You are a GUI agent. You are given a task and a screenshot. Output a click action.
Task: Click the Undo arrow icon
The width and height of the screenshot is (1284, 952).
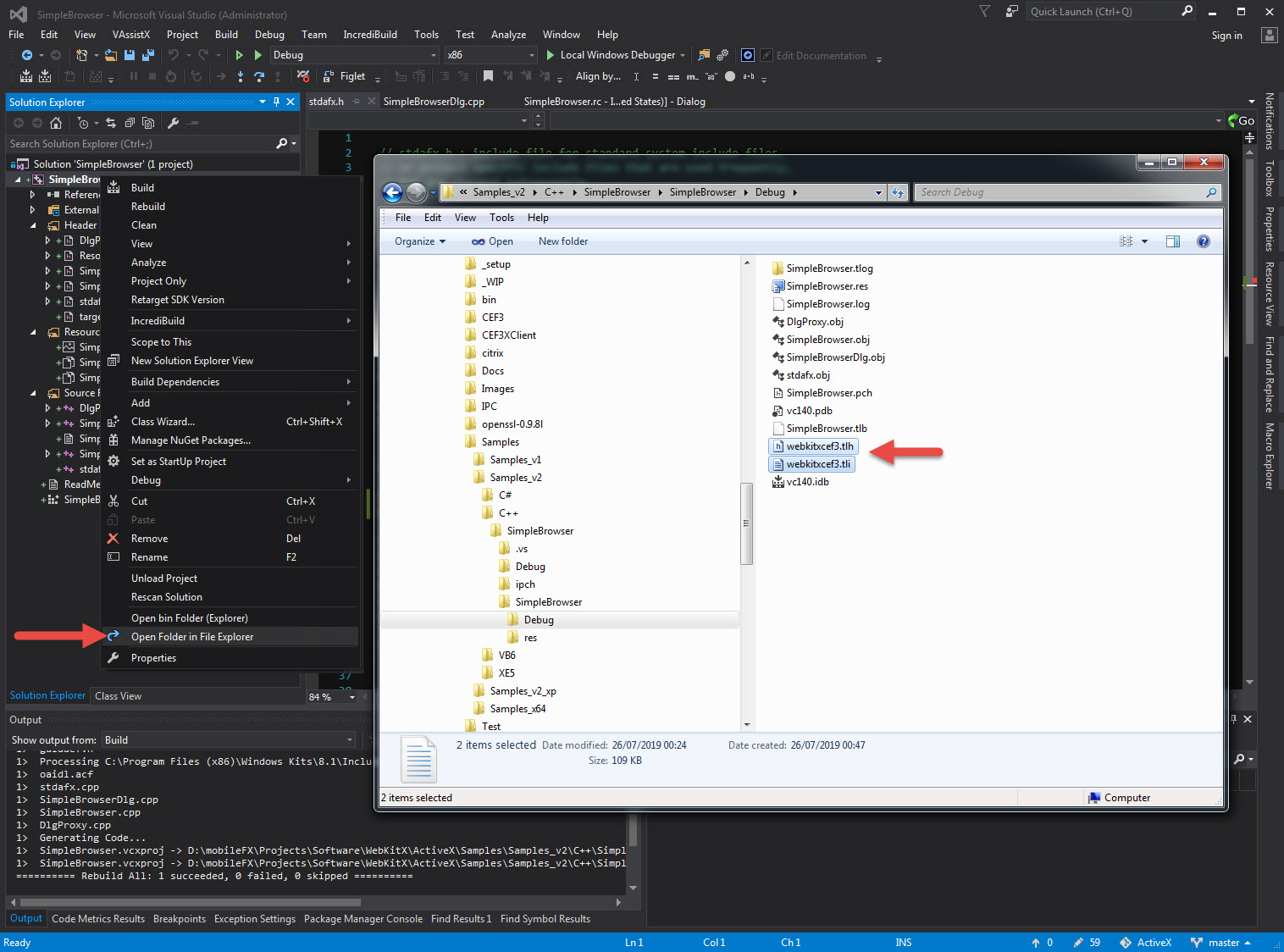click(173, 55)
